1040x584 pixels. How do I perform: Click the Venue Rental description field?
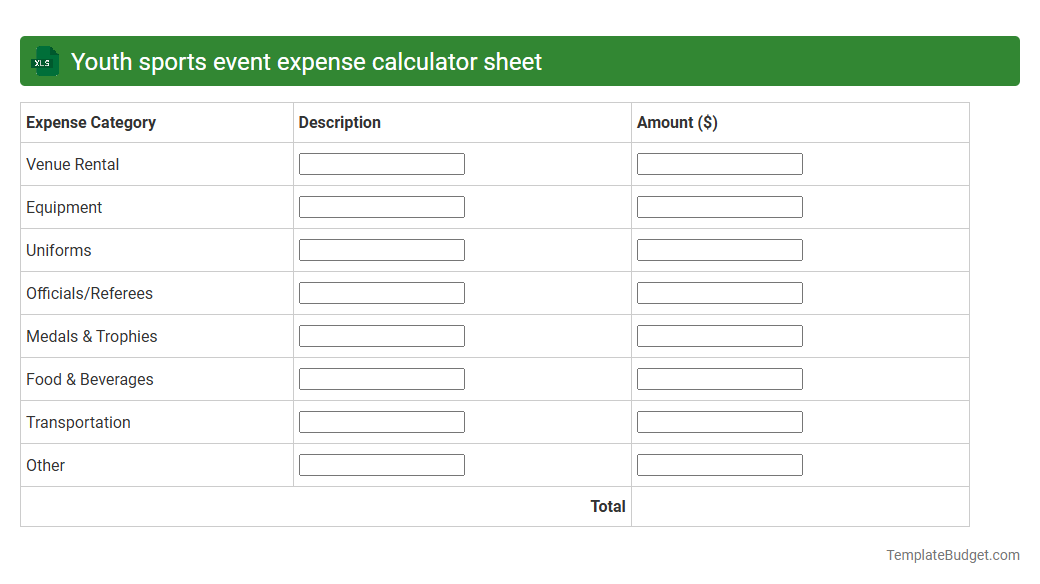(381, 163)
